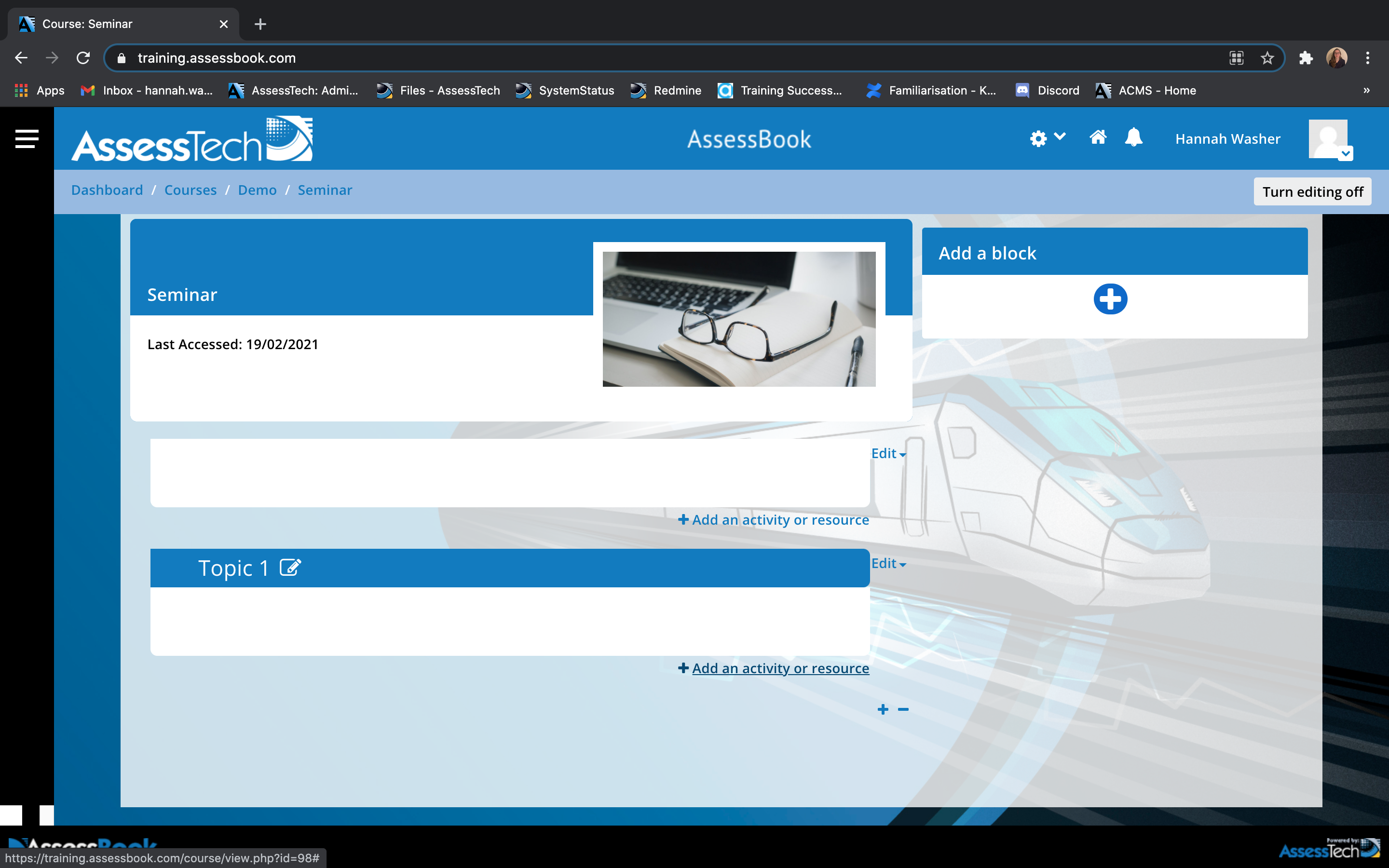Click Hannah Washer user name

tap(1228, 139)
